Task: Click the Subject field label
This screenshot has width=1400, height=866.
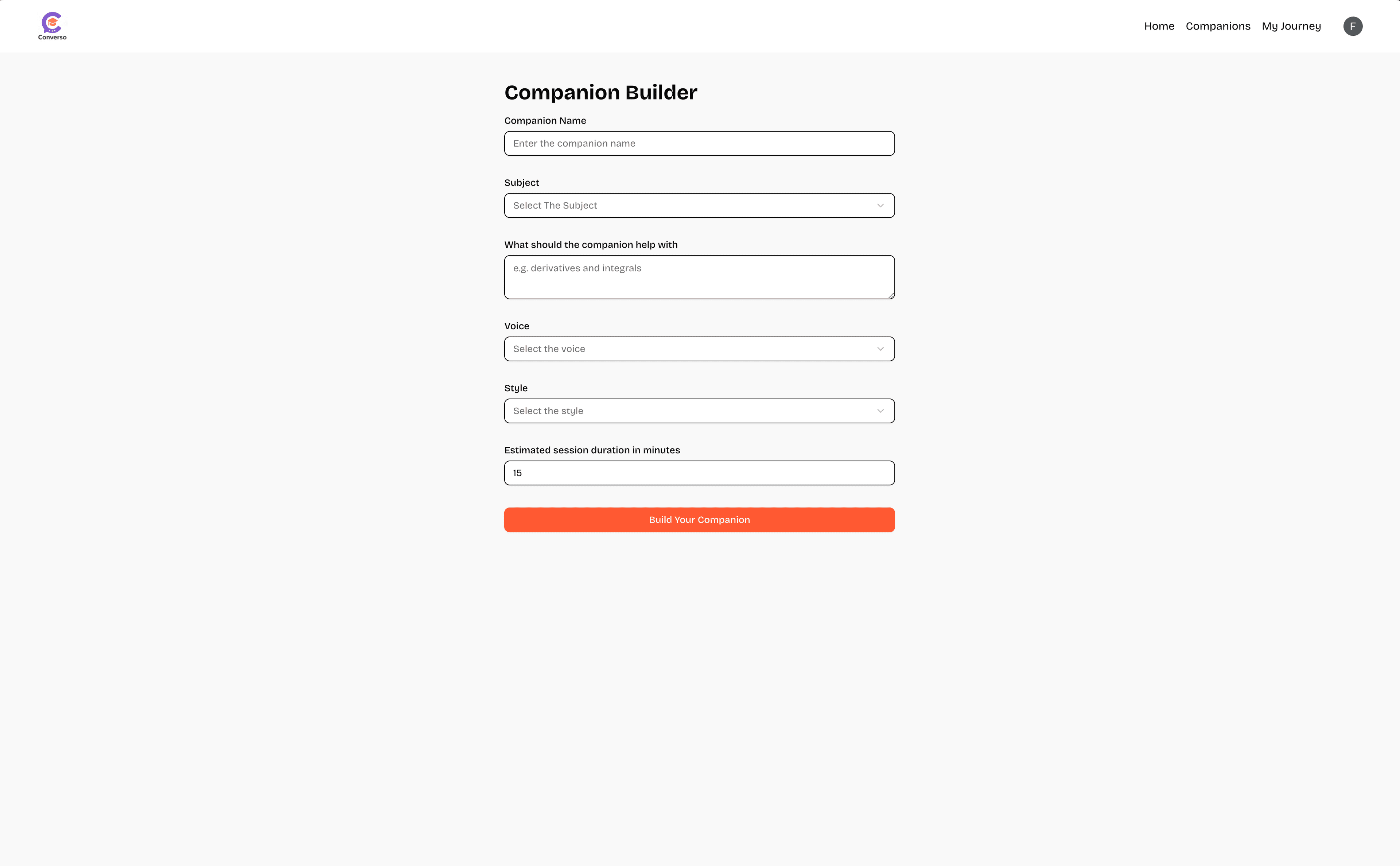Action: (x=522, y=183)
